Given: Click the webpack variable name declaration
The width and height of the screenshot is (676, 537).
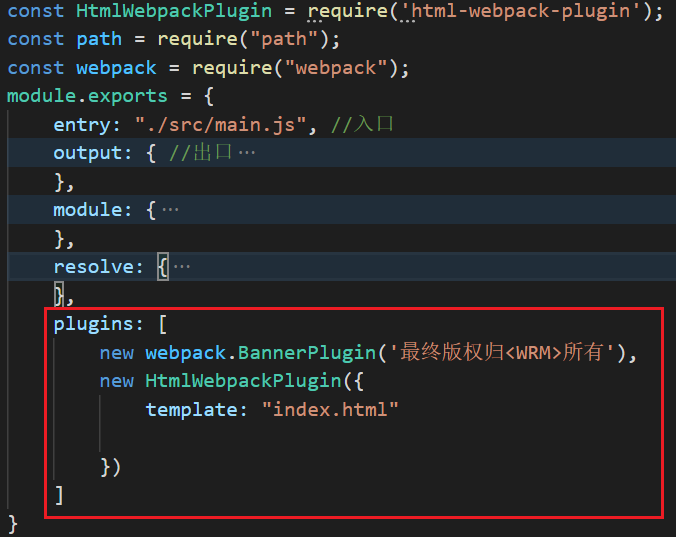Looking at the screenshot, I should pos(116,68).
